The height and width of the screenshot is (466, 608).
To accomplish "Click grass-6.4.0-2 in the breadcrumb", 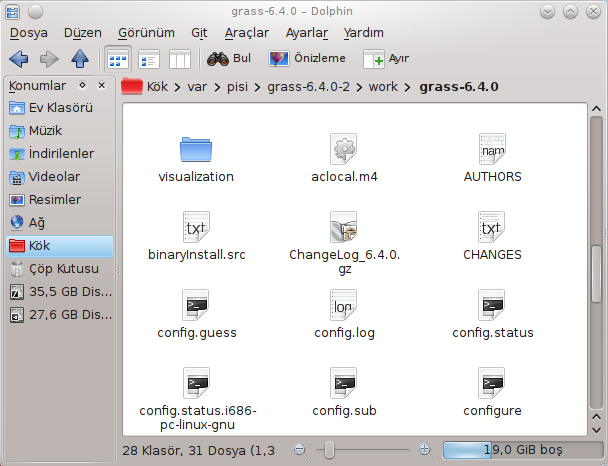I will [x=308, y=86].
